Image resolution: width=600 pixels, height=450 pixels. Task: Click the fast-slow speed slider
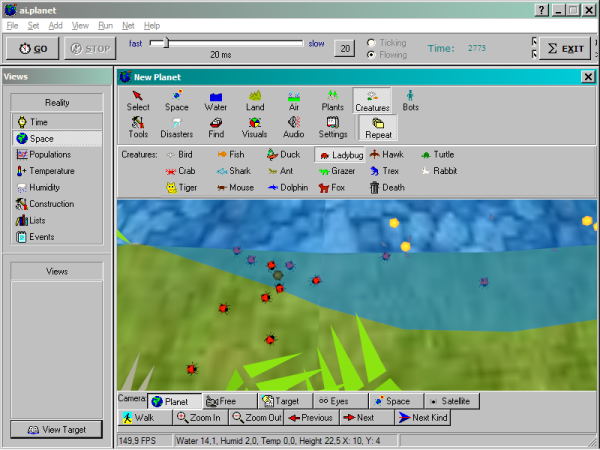(x=228, y=43)
